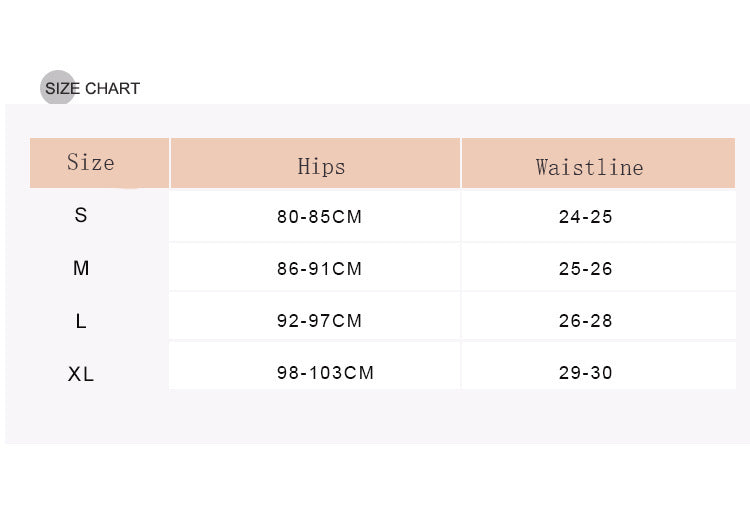
Task: Click the word CHART in the title
Action: click(x=112, y=89)
